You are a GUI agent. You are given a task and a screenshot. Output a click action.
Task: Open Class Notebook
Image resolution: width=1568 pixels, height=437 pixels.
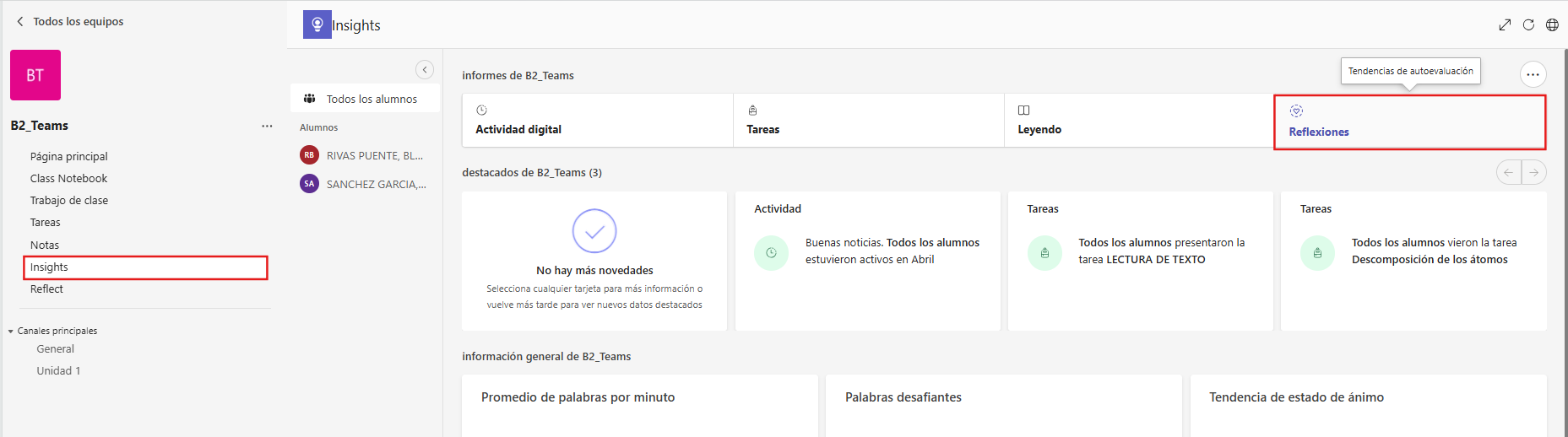[x=69, y=178]
